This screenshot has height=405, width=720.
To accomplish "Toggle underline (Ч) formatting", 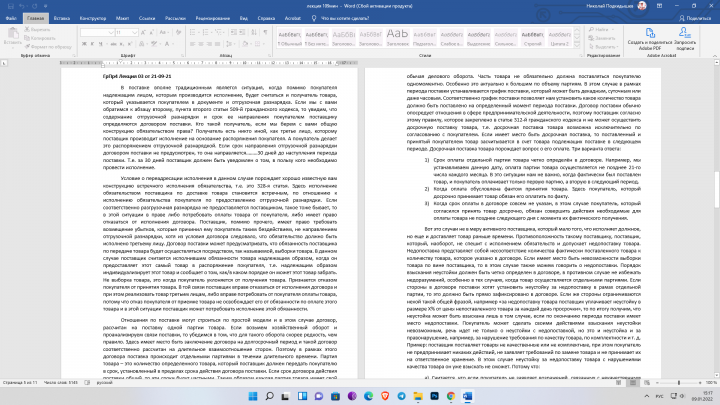I will [101, 44].
